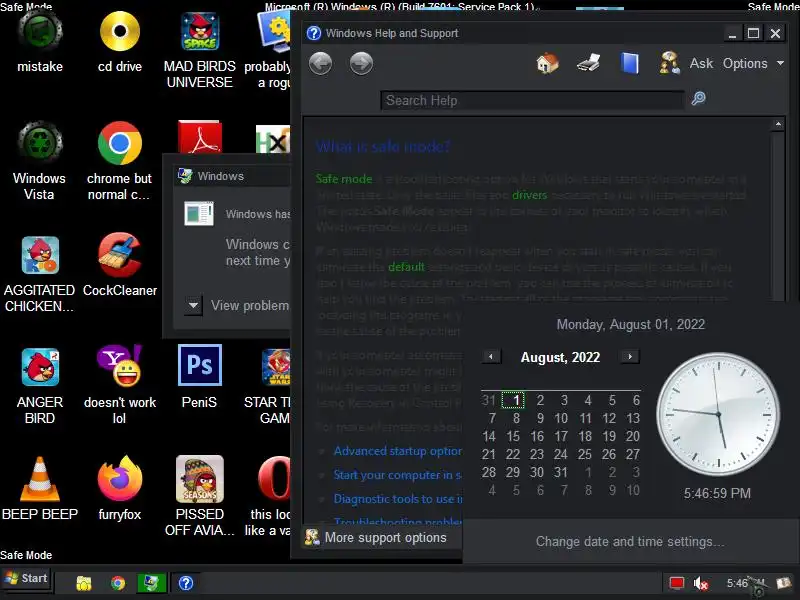Click the Ask menu label
This screenshot has height=600, width=800.
click(701, 63)
